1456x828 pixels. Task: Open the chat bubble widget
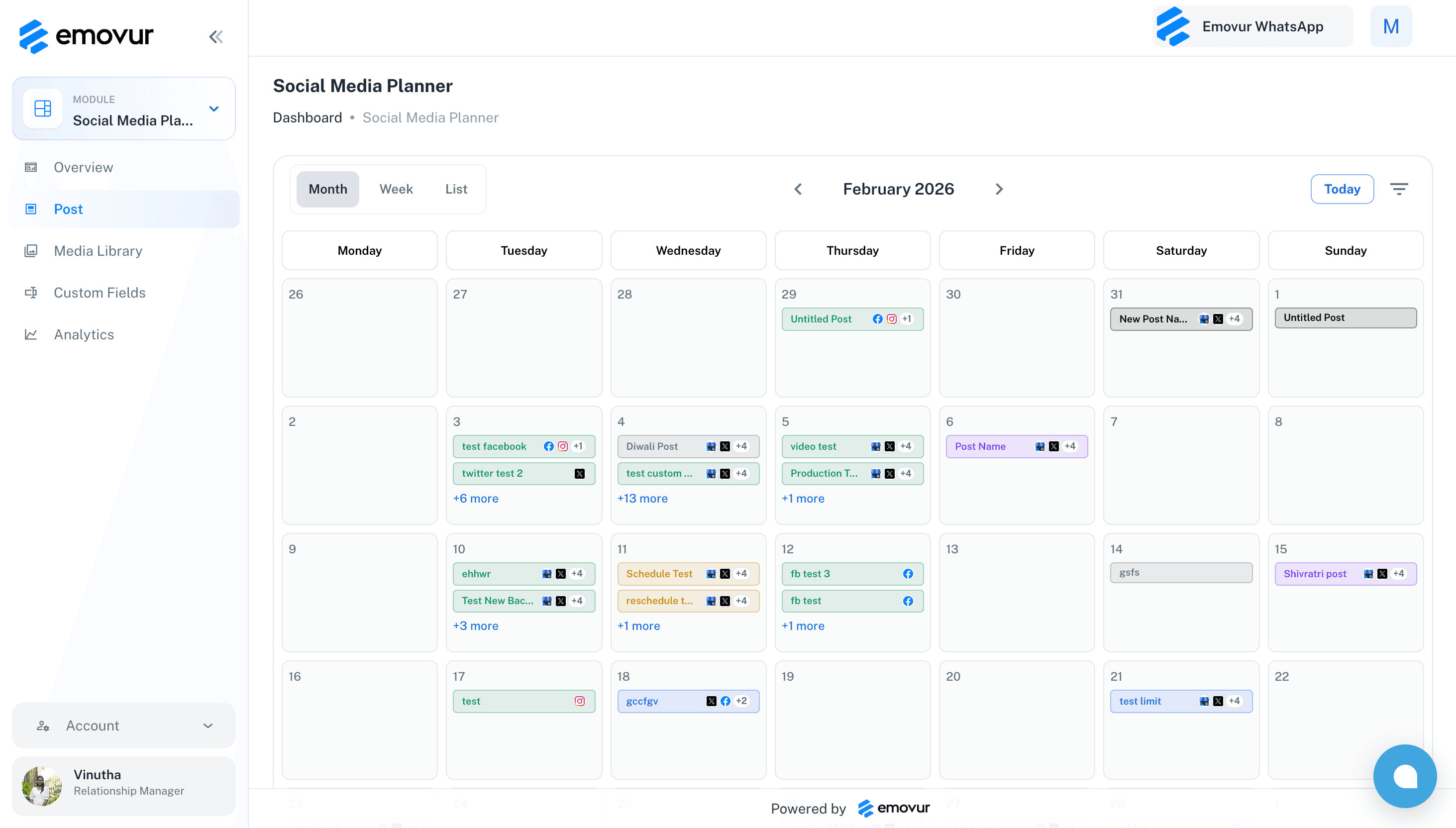(1404, 776)
